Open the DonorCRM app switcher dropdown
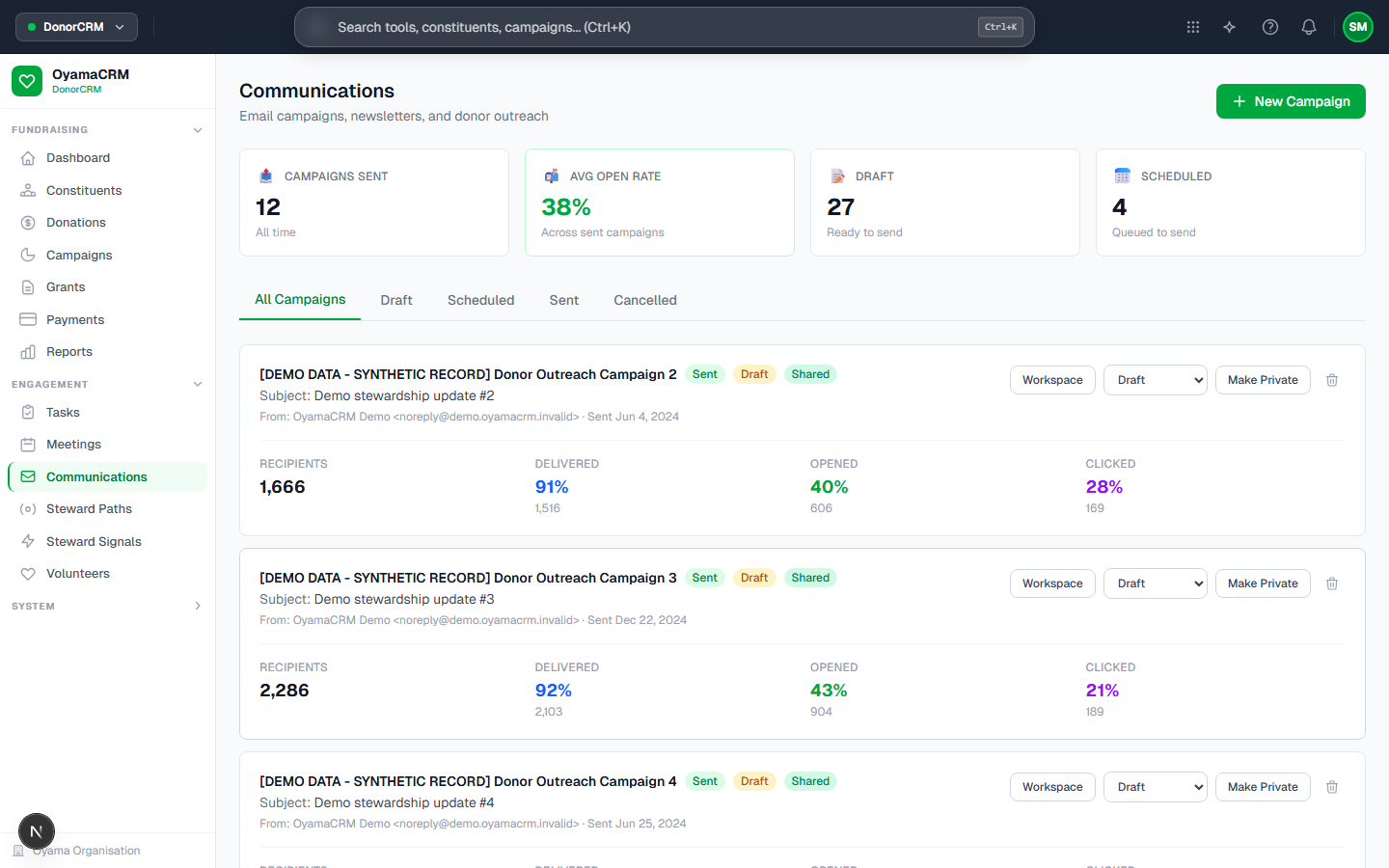The image size is (1389, 868). (76, 27)
